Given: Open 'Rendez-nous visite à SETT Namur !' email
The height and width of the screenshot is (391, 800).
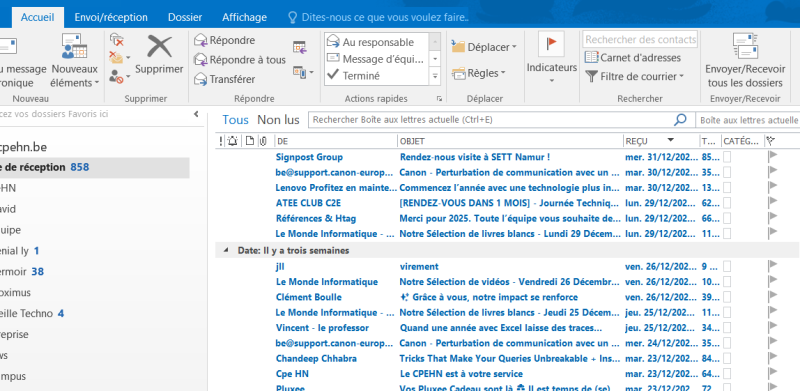Looking at the screenshot, I should pos(474,157).
